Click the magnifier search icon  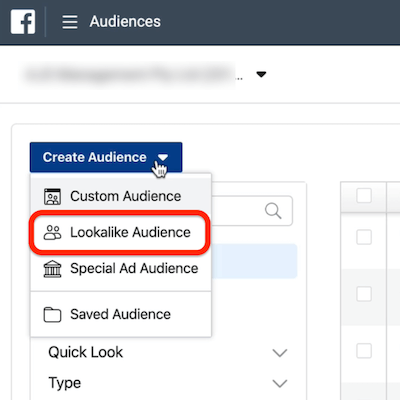(273, 211)
